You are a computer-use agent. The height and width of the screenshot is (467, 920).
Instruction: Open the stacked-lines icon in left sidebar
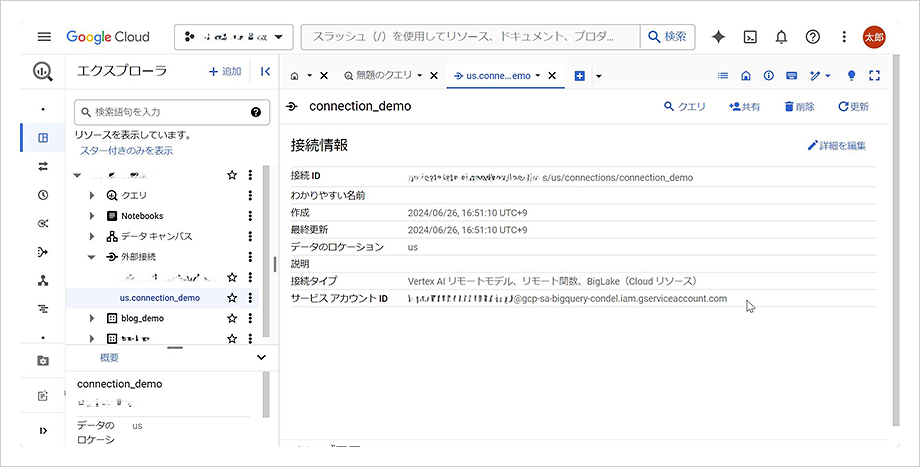pos(43,309)
